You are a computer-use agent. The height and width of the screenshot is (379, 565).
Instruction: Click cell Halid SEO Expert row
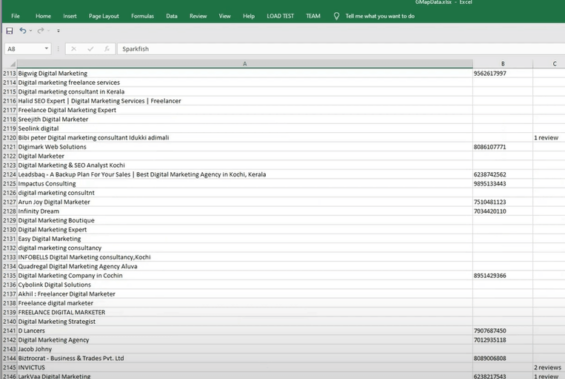pos(245,101)
